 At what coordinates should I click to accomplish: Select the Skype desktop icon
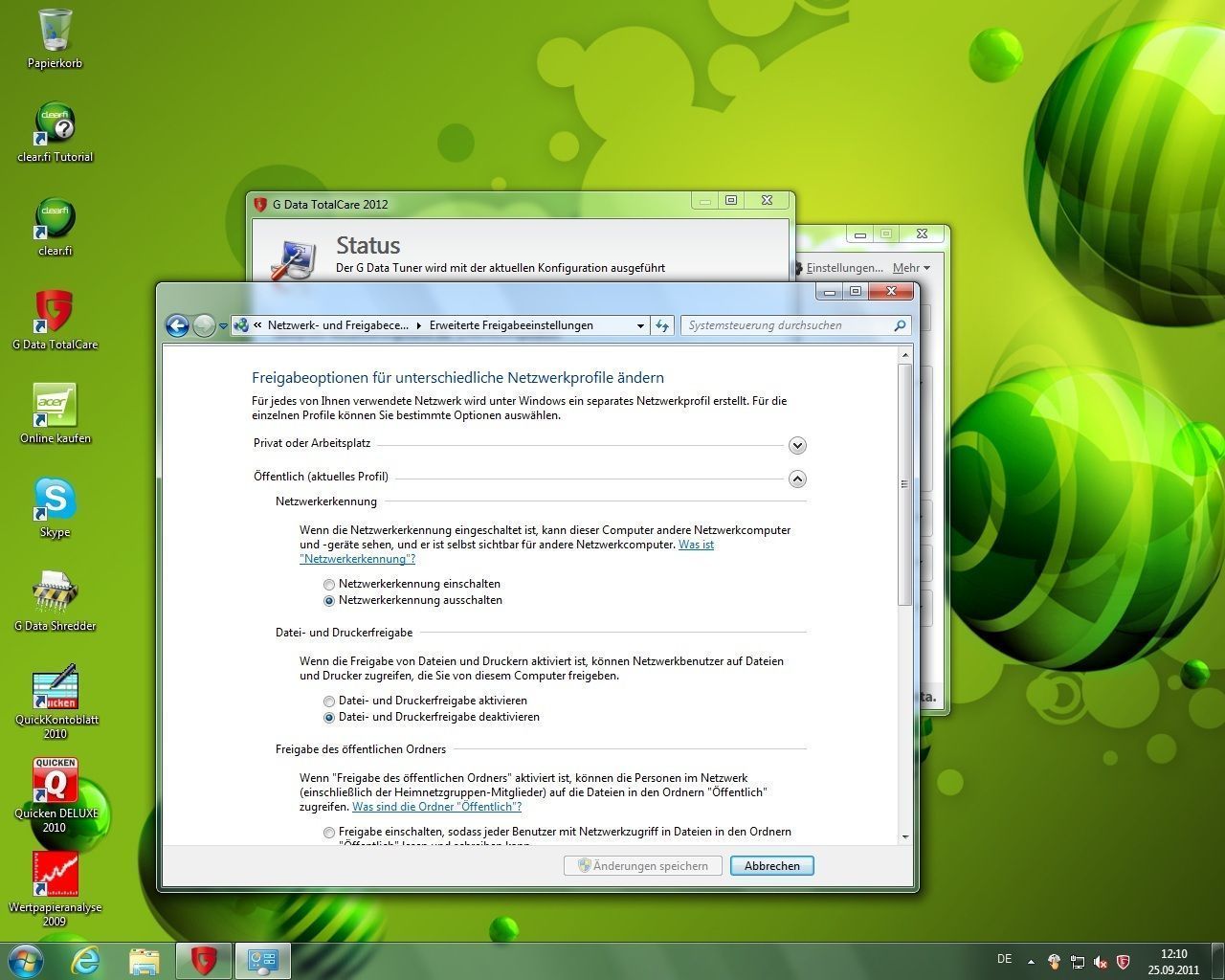pyautogui.click(x=55, y=507)
